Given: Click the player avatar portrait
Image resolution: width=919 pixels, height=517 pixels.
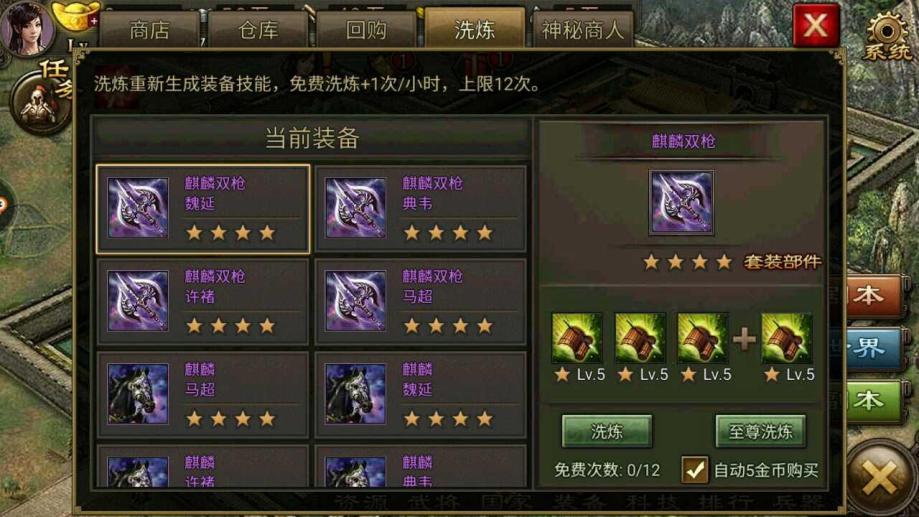Looking at the screenshot, I should click(x=27, y=27).
